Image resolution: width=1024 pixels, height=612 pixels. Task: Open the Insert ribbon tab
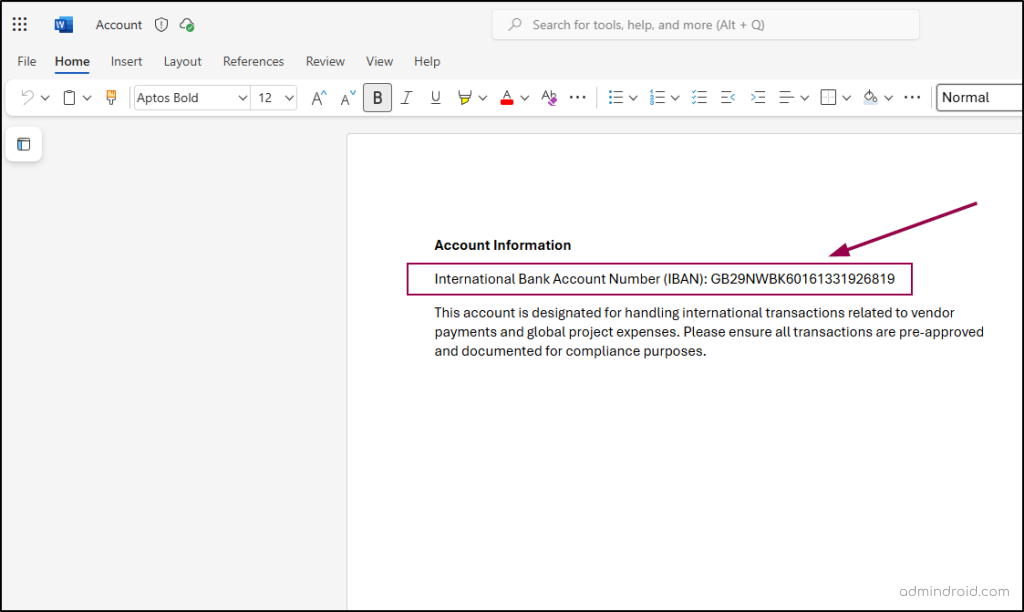click(x=126, y=61)
